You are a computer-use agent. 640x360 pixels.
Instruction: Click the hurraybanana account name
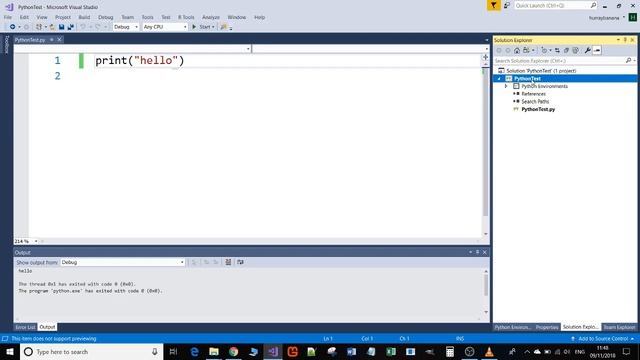604,18
